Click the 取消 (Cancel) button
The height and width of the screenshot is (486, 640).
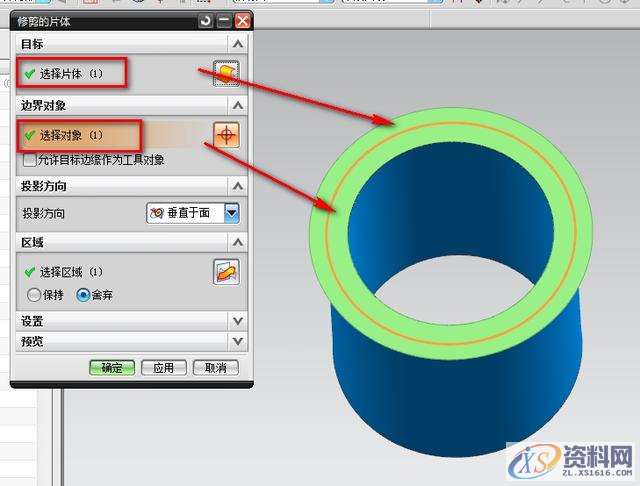click(x=216, y=367)
